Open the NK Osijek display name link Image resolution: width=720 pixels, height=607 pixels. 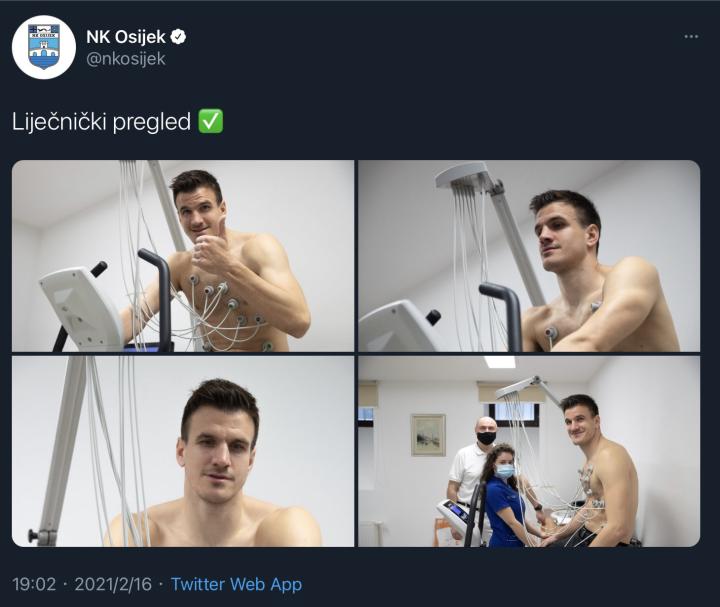click(x=126, y=37)
